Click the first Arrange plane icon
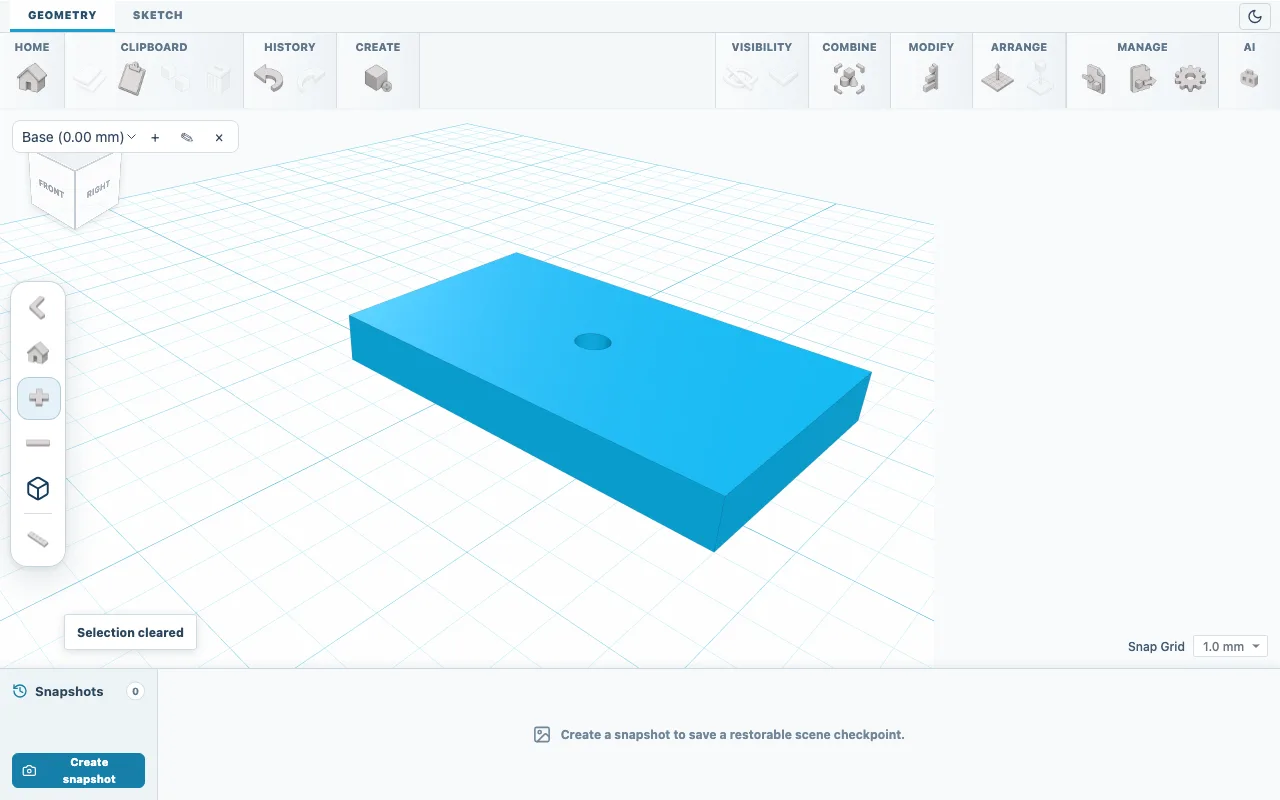This screenshot has width=1280, height=800. 997,78
